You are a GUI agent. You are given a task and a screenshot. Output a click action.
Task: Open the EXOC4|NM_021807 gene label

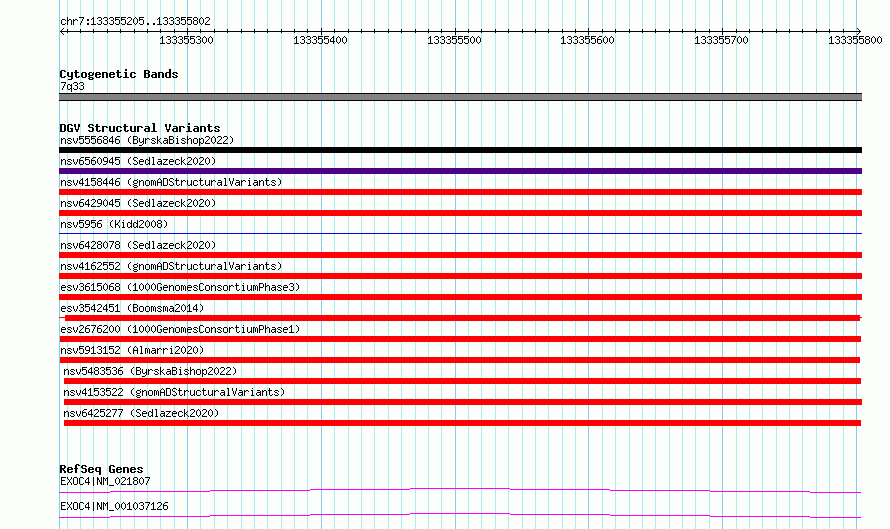pos(105,481)
